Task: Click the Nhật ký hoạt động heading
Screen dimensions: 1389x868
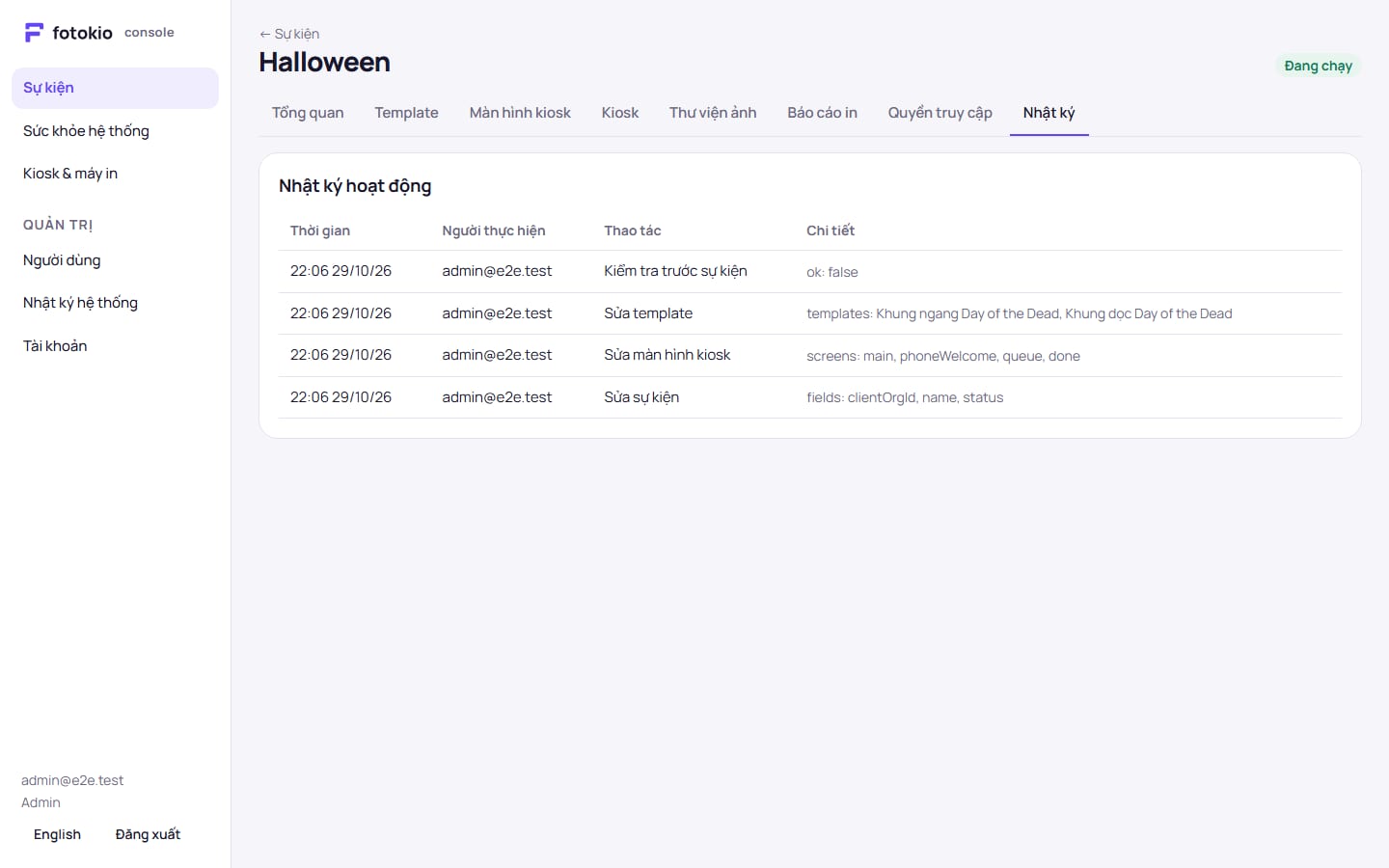Action: point(355,186)
